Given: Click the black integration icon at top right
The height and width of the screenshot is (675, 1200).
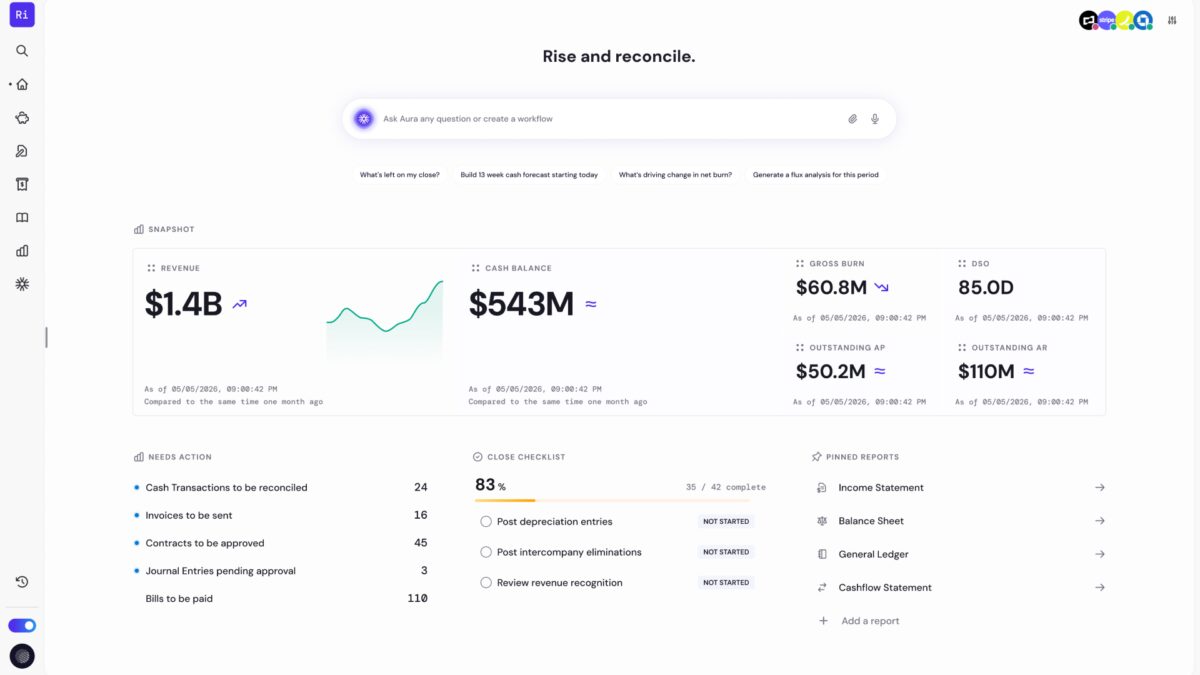Looking at the screenshot, I should (x=1089, y=20).
